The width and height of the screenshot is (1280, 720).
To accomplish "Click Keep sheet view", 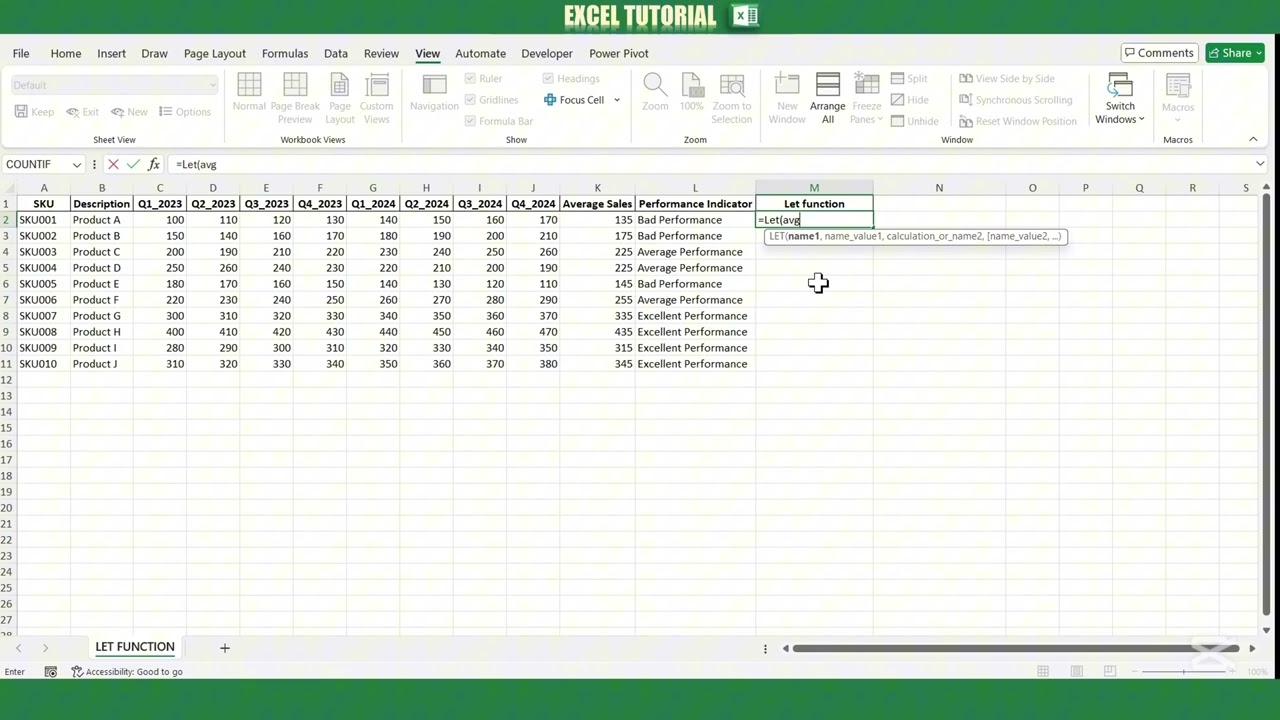I will click(x=34, y=112).
